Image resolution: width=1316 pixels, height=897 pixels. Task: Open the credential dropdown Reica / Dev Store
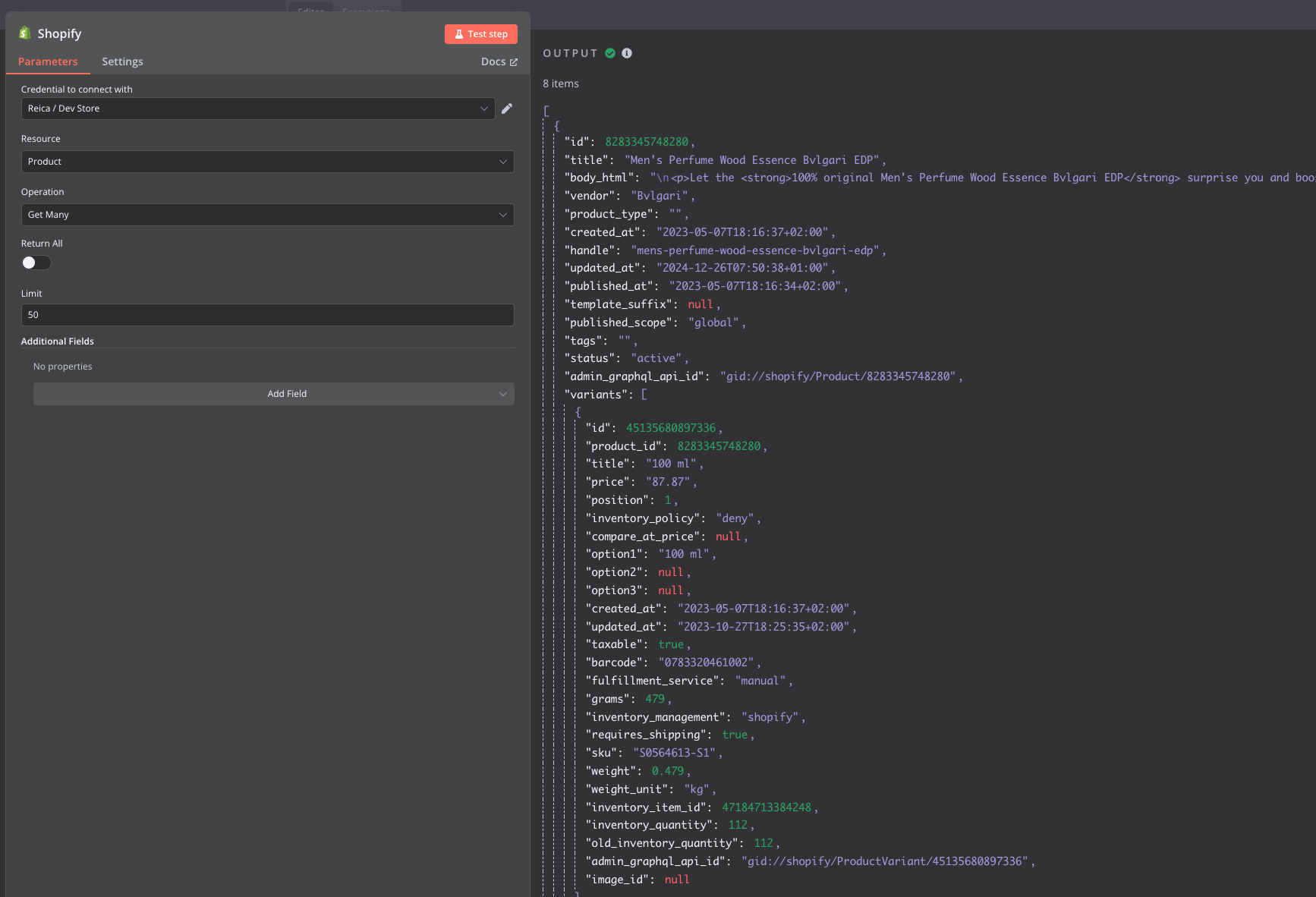(x=258, y=109)
